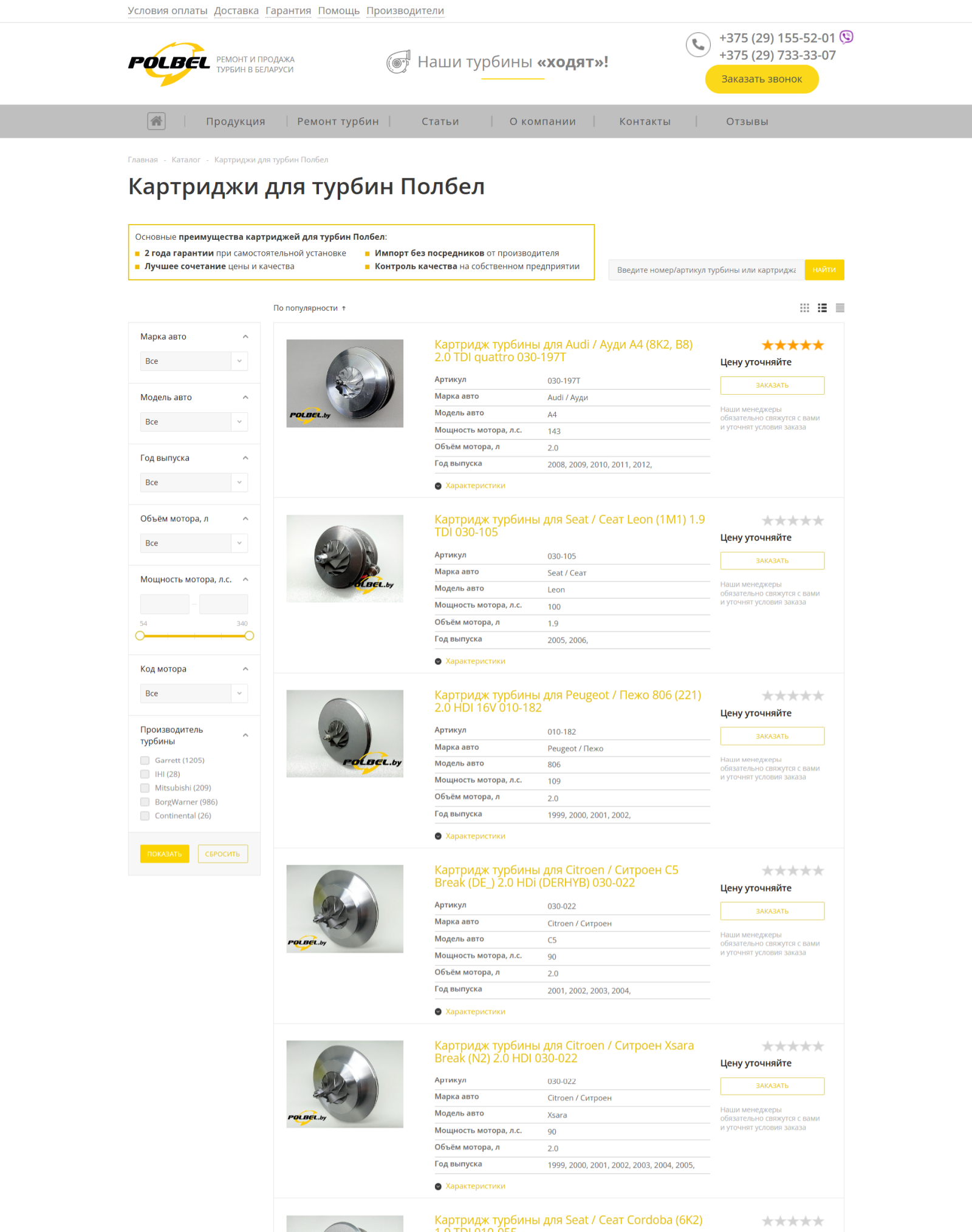972x1232 pixels.
Task: Toggle popularity sort direction arrow
Action: pos(344,308)
